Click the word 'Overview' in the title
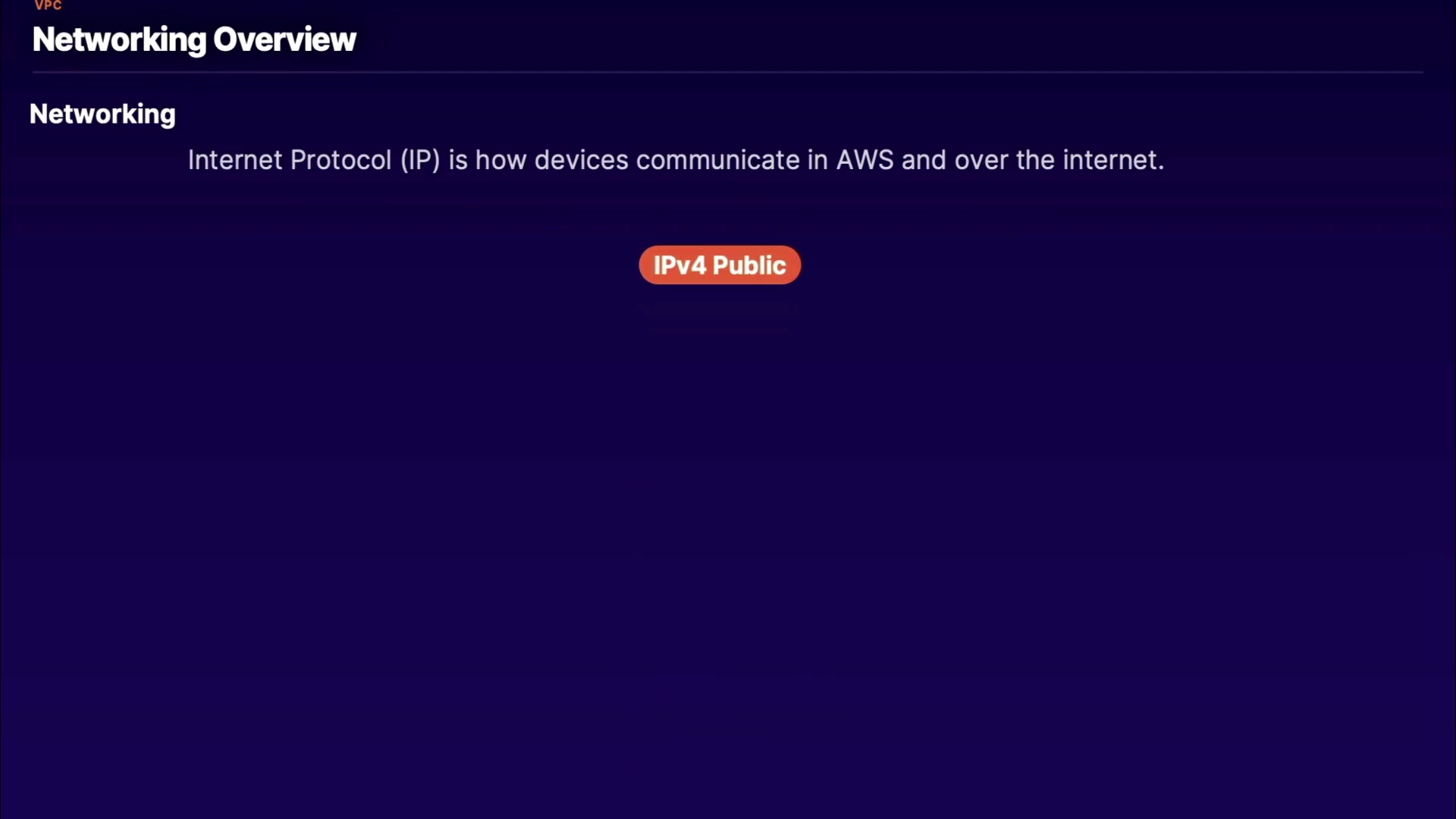 (x=284, y=39)
